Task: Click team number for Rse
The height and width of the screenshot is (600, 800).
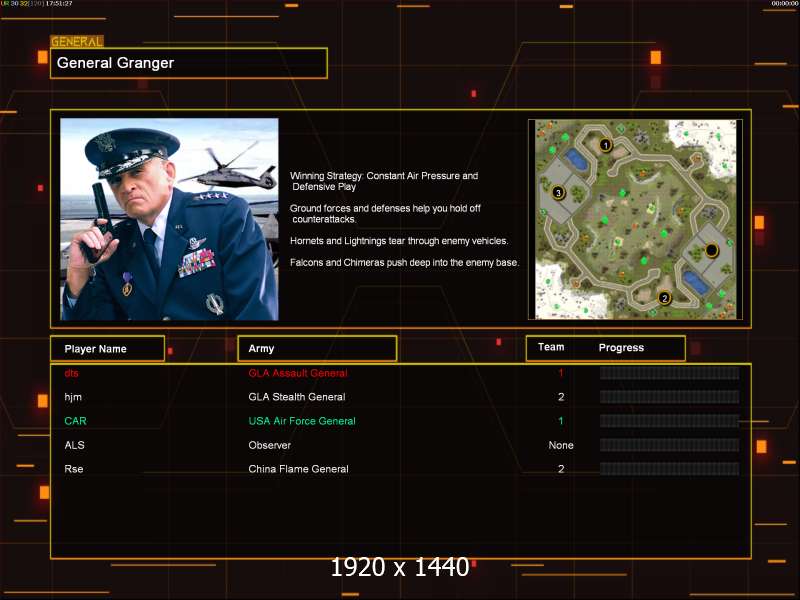Action: (561, 469)
